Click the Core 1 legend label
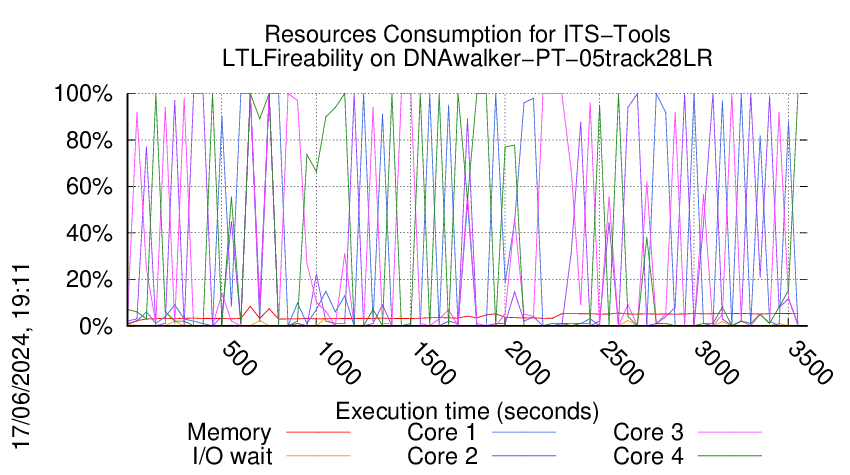Image resolution: width=850 pixels, height=475 pixels. tap(441, 432)
